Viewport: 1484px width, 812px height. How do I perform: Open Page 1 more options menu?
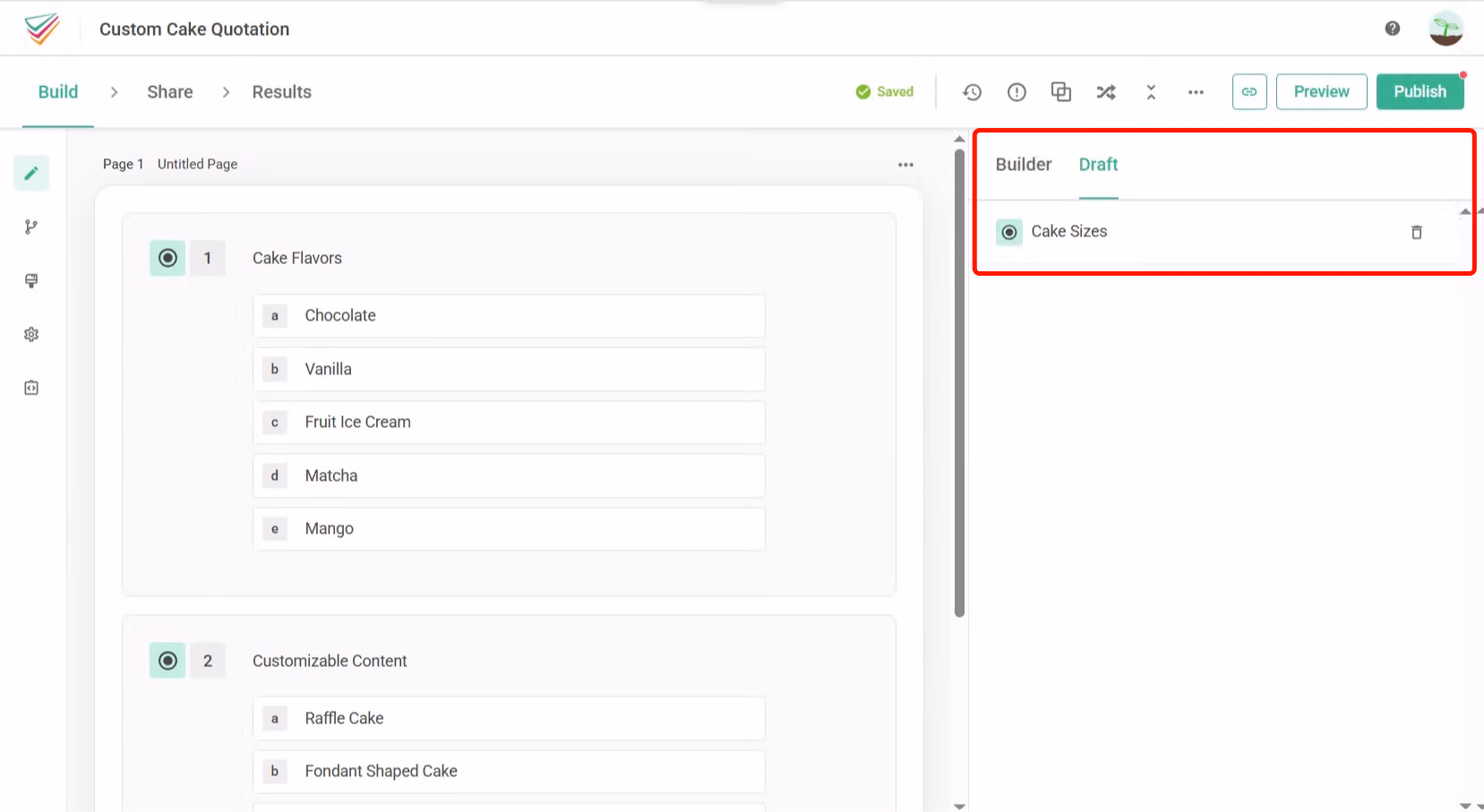(x=905, y=165)
